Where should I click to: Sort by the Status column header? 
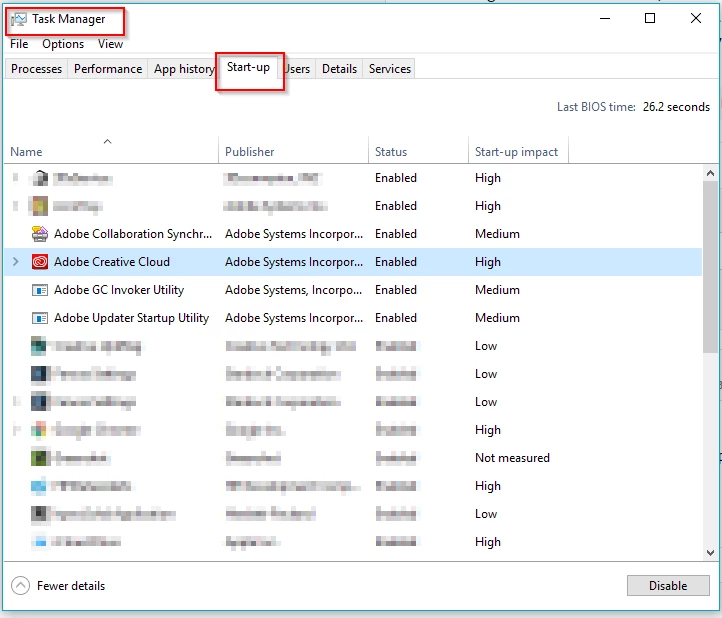pos(418,149)
